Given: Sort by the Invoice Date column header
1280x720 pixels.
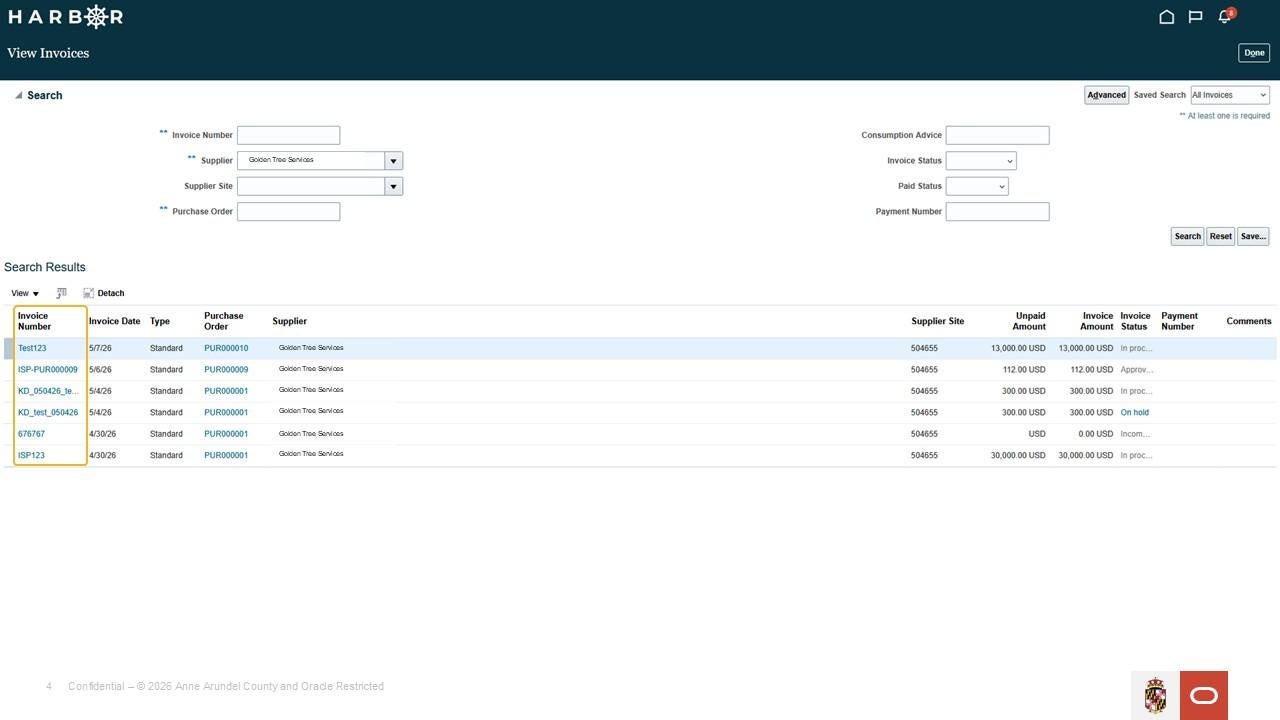Looking at the screenshot, I should (x=115, y=321).
